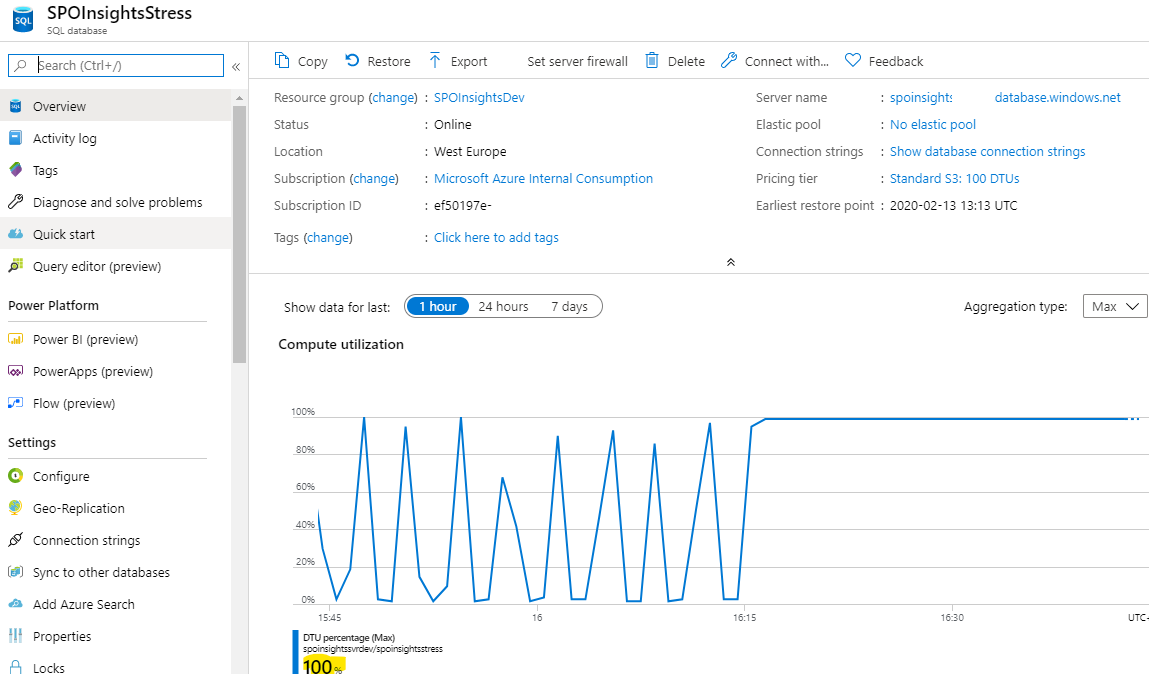
Task: Select the 24 hours time range
Action: [503, 306]
